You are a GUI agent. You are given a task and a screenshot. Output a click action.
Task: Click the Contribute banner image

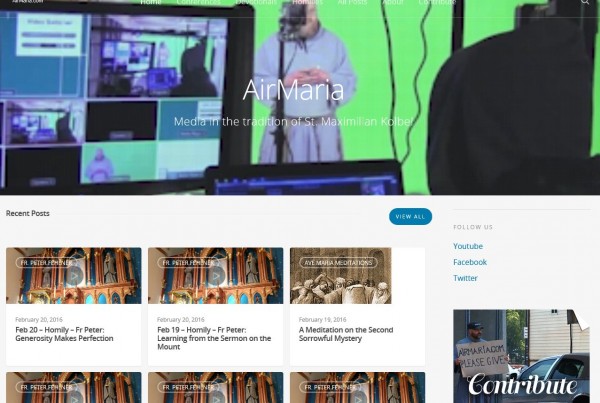point(521,356)
